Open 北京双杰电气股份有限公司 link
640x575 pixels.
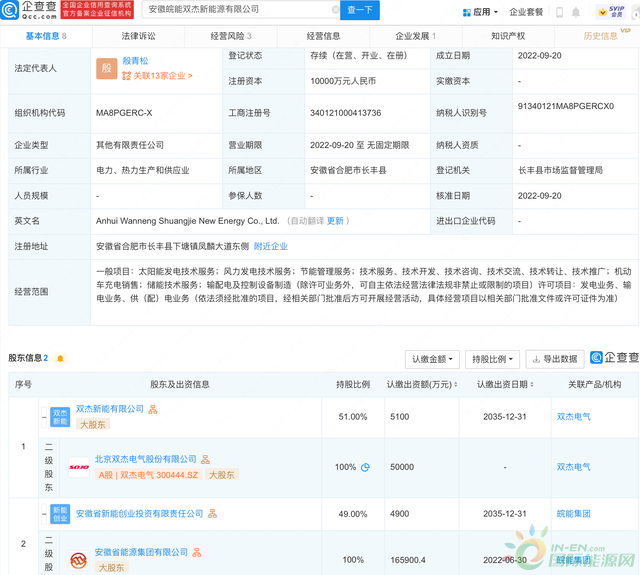click(x=146, y=460)
